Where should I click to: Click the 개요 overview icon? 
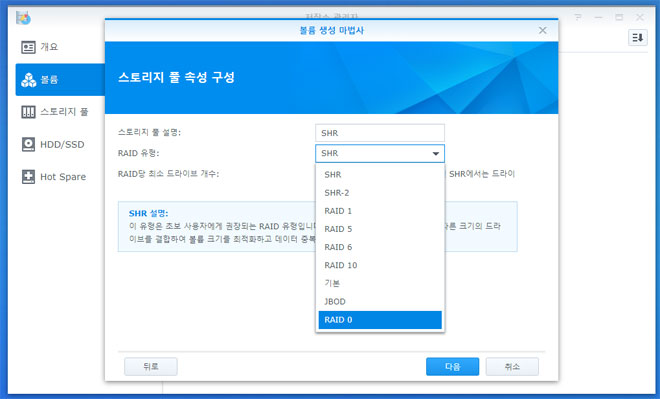[x=28, y=47]
